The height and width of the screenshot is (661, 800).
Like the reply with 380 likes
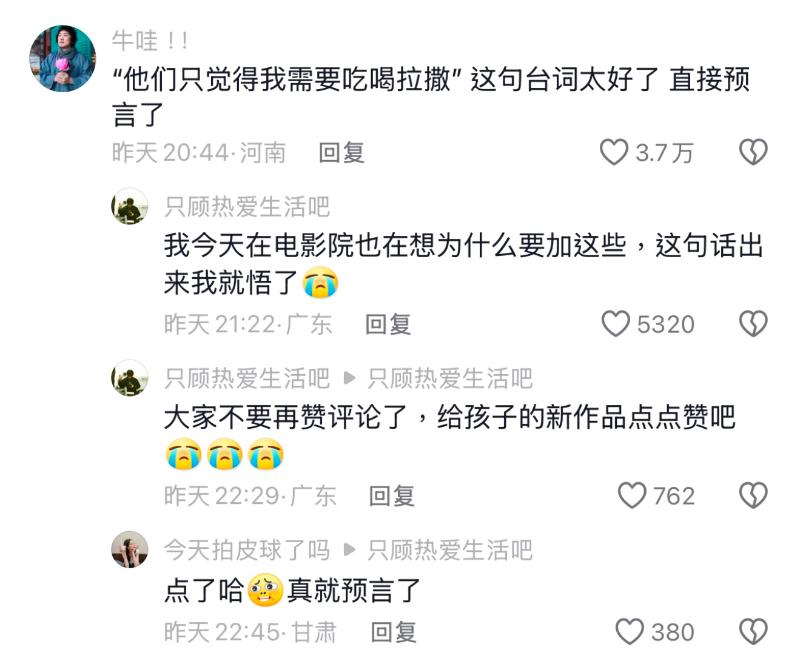click(x=630, y=631)
